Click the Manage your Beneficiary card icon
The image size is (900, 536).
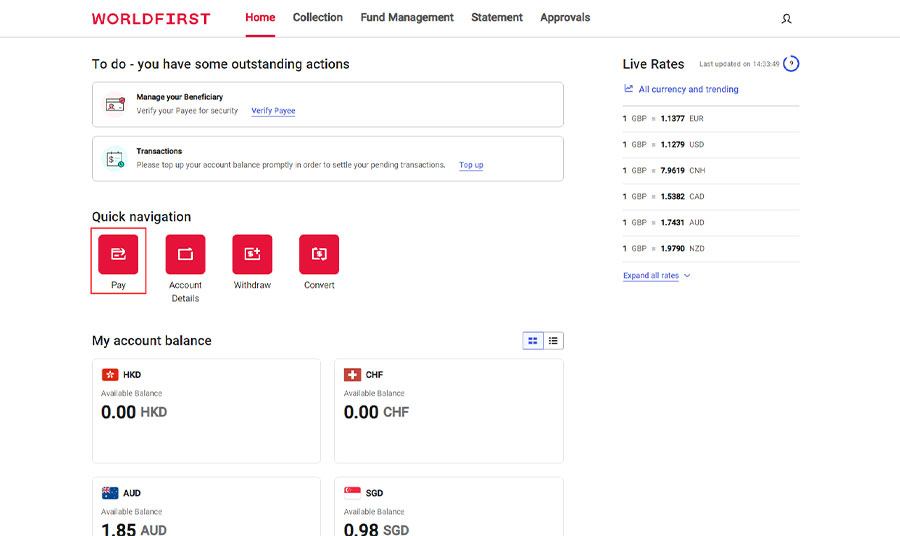point(115,104)
